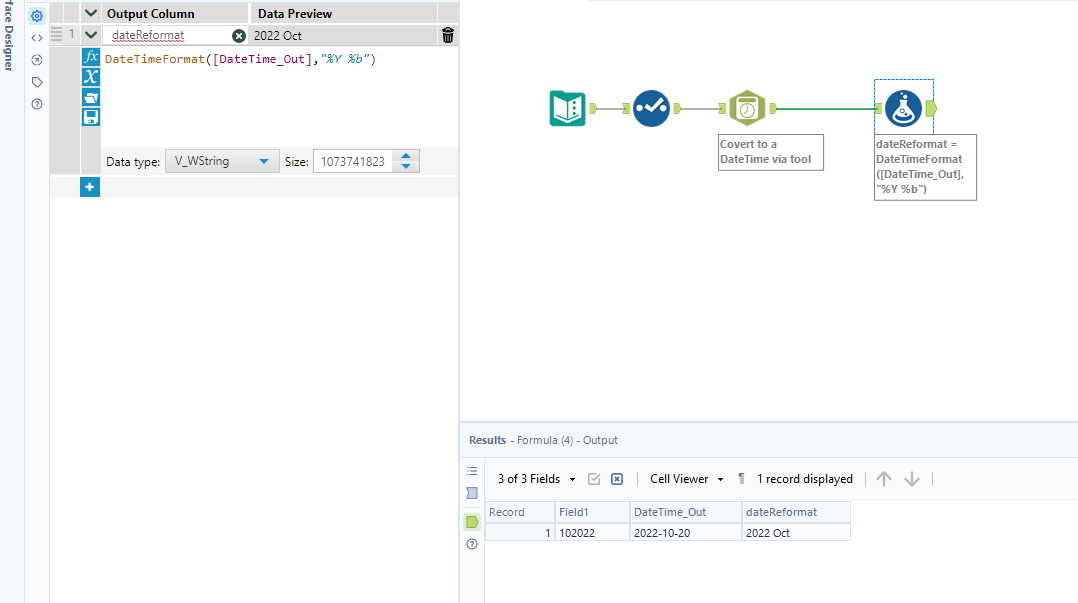This screenshot has height=603, width=1078.
Task: Save the expression using the disk icon
Action: click(90, 116)
